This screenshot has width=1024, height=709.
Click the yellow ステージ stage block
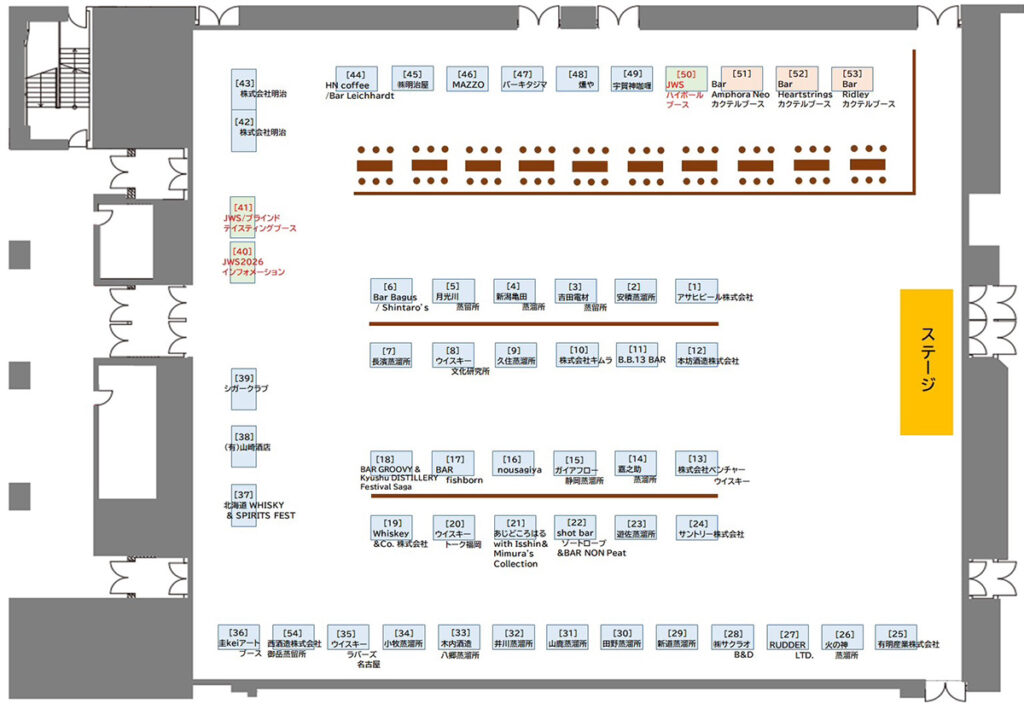(x=926, y=362)
